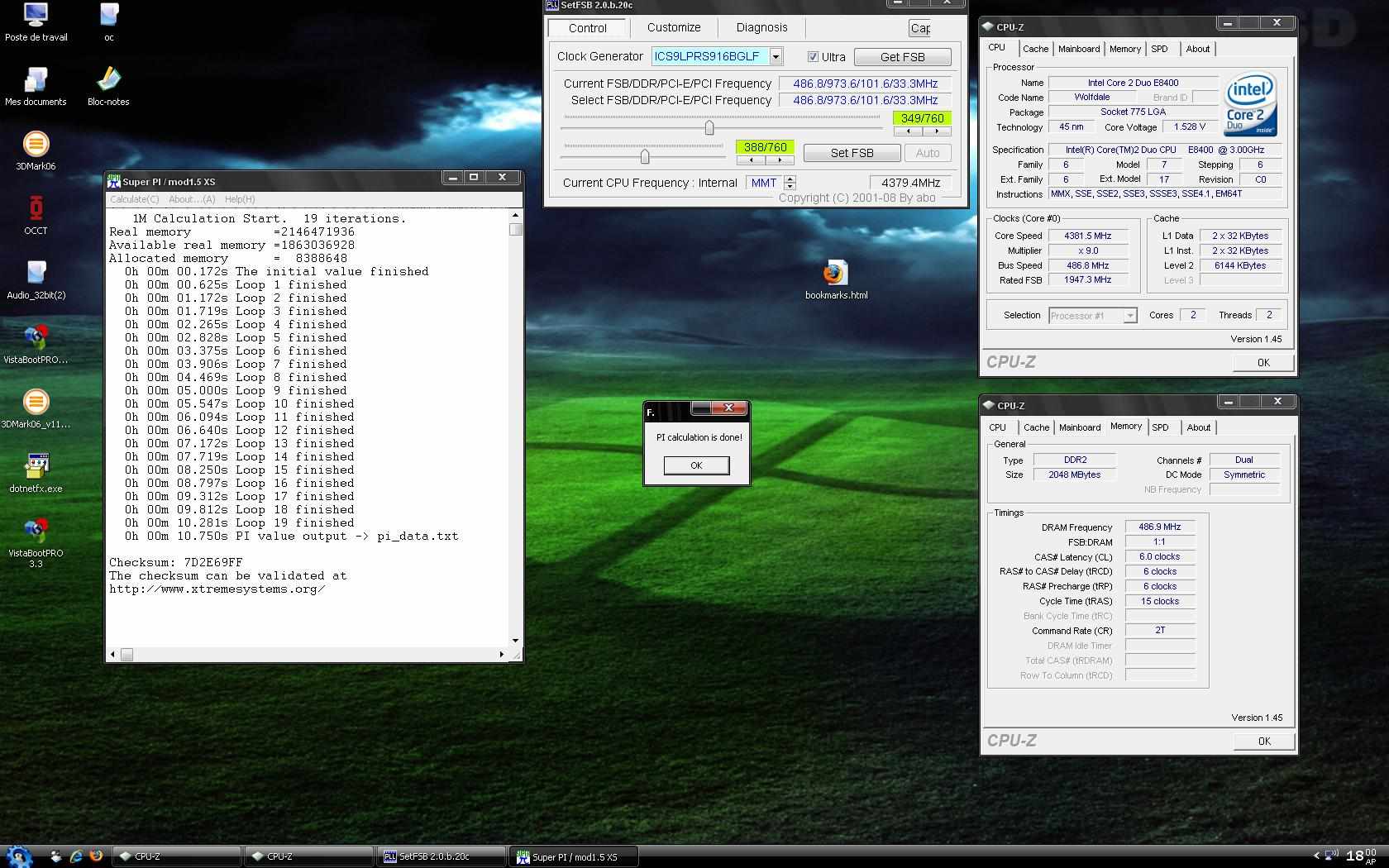The image size is (1389, 868).
Task: Click OK in top CPU-Z window
Action: click(x=1263, y=363)
